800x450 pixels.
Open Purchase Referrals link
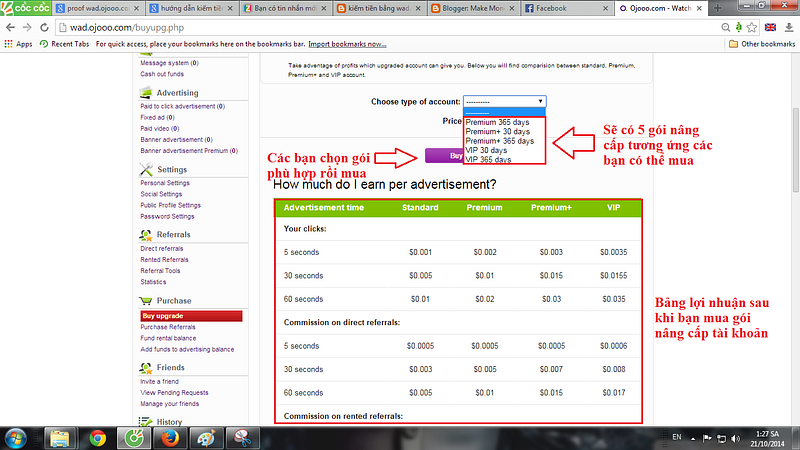tap(168, 328)
